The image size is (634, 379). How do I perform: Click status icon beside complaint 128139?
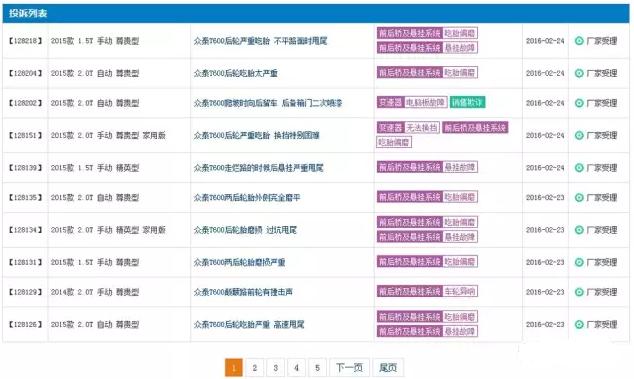(579, 168)
